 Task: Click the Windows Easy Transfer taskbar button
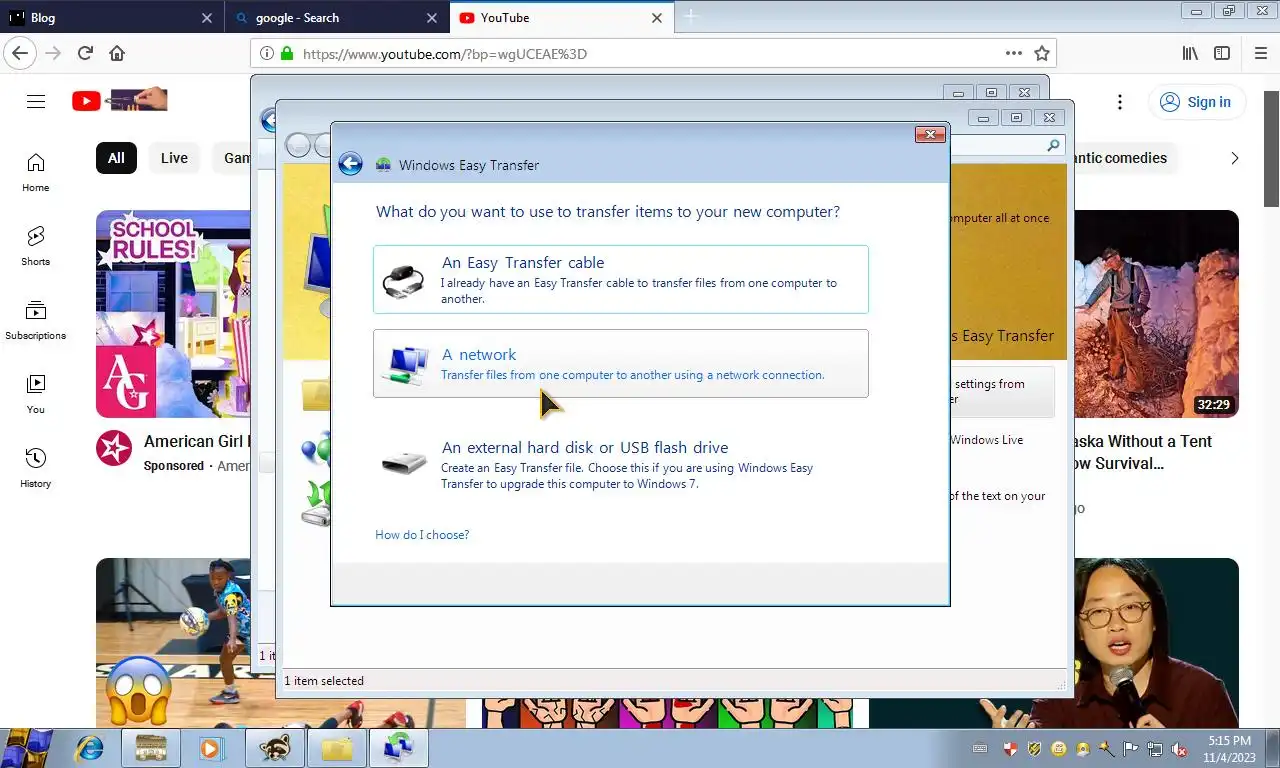pyautogui.click(x=399, y=748)
